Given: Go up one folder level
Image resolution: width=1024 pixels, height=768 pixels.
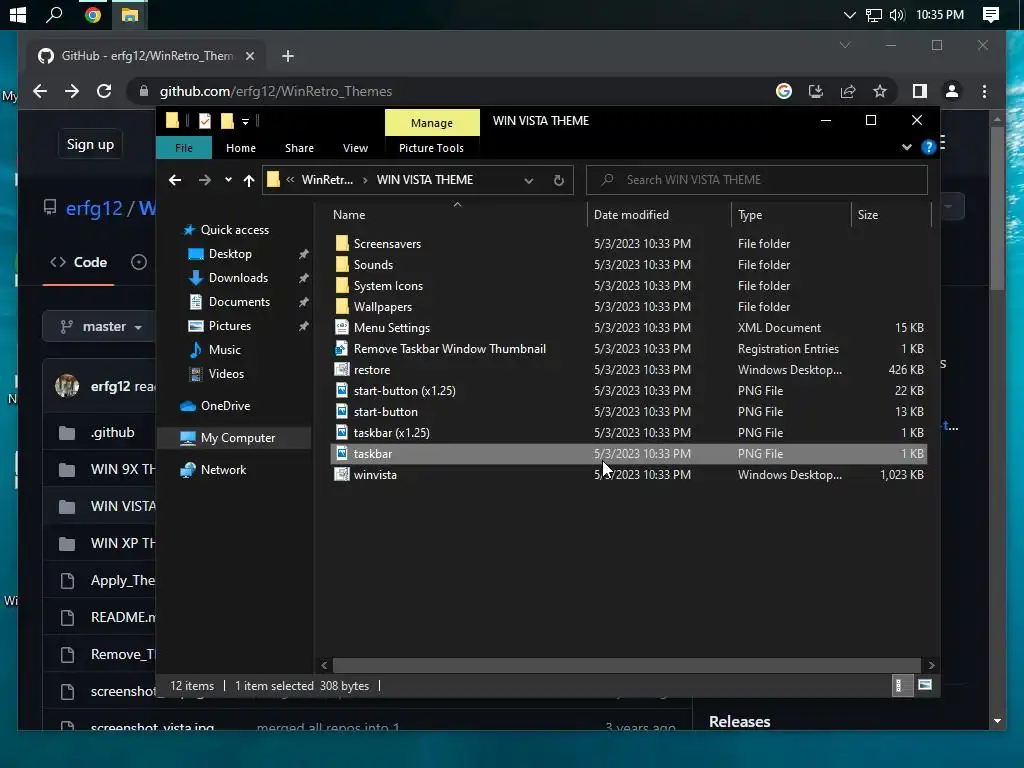Looking at the screenshot, I should click(249, 180).
